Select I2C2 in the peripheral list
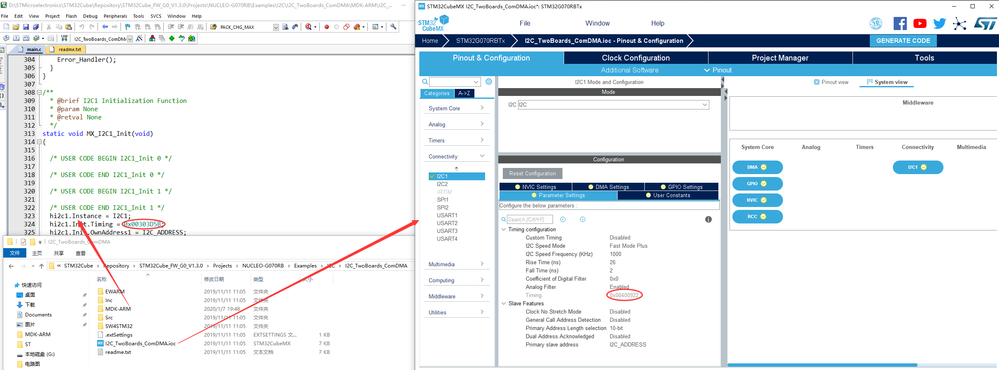This screenshot has height=370, width=999. click(x=442, y=184)
